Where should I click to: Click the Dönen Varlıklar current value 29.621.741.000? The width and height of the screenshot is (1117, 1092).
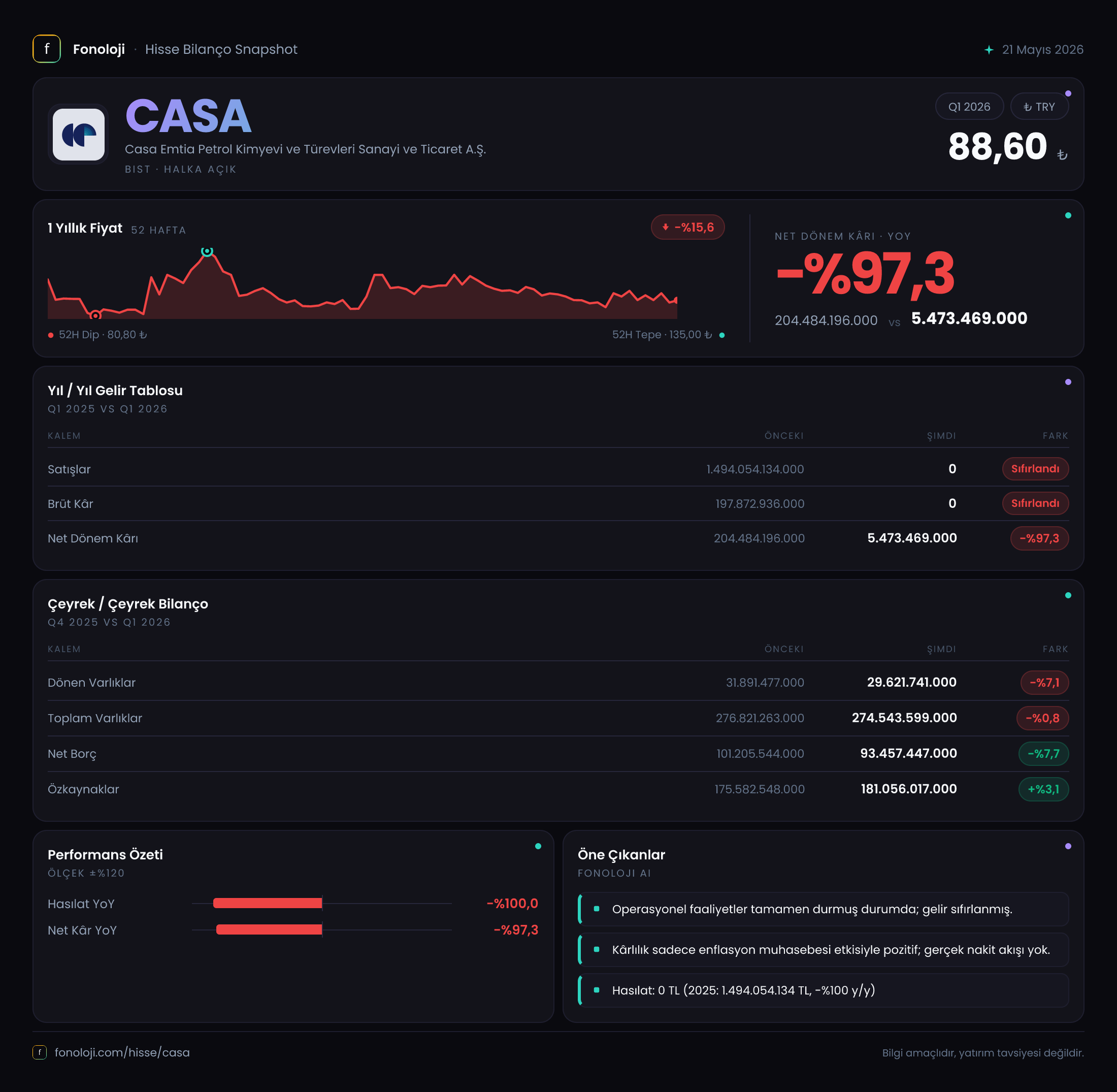click(911, 682)
